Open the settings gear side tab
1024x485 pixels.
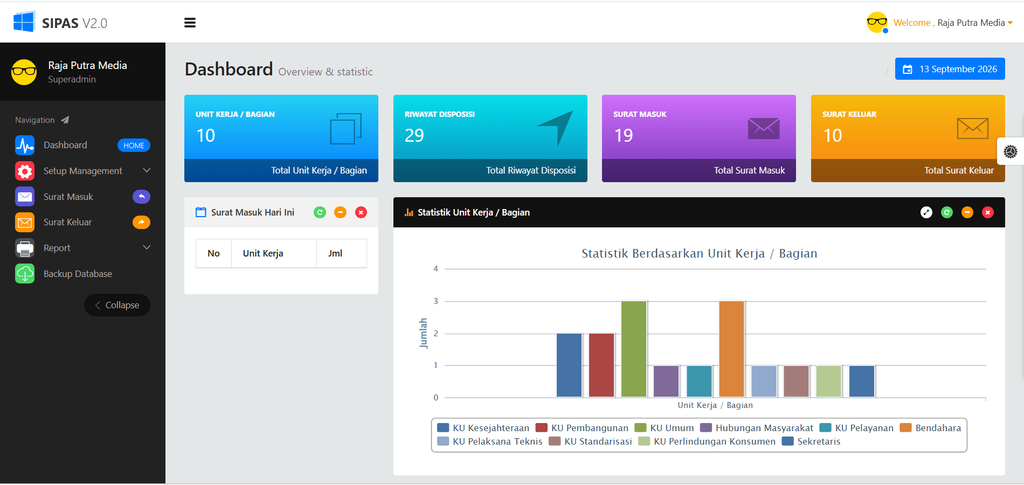[x=1010, y=151]
